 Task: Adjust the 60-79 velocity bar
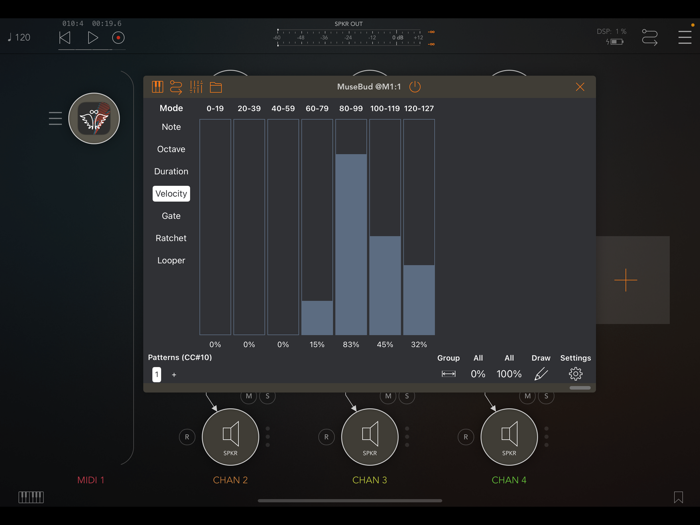tap(317, 227)
